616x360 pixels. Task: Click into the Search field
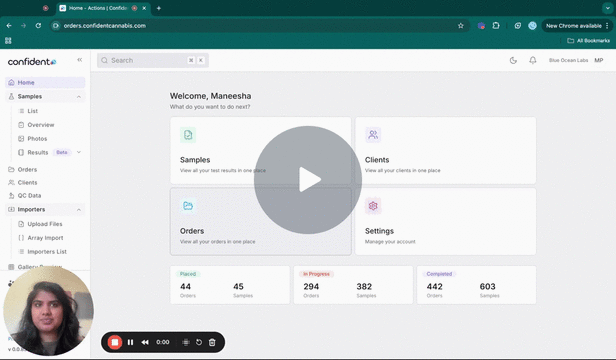pyautogui.click(x=153, y=60)
